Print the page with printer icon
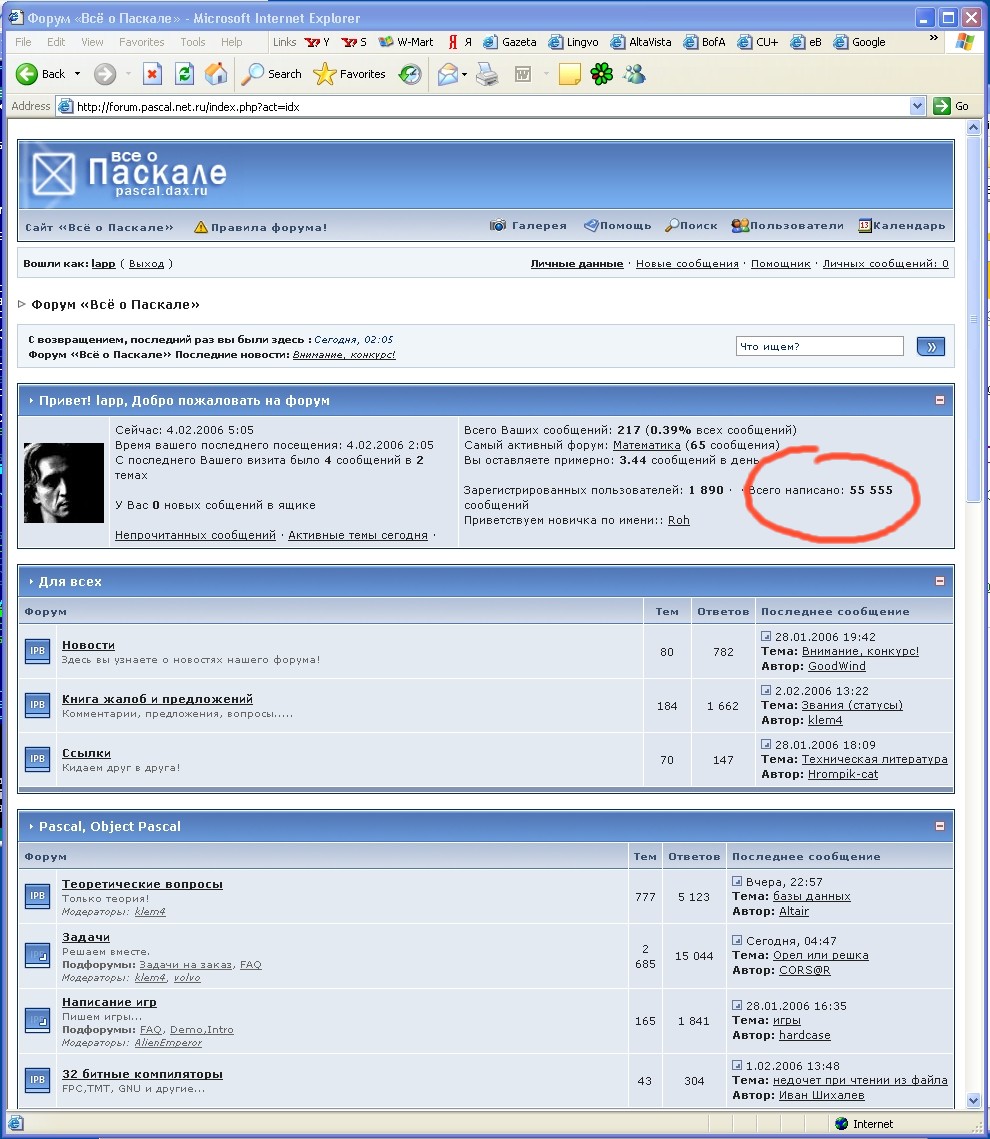The width and height of the screenshot is (990, 1139). [487, 74]
